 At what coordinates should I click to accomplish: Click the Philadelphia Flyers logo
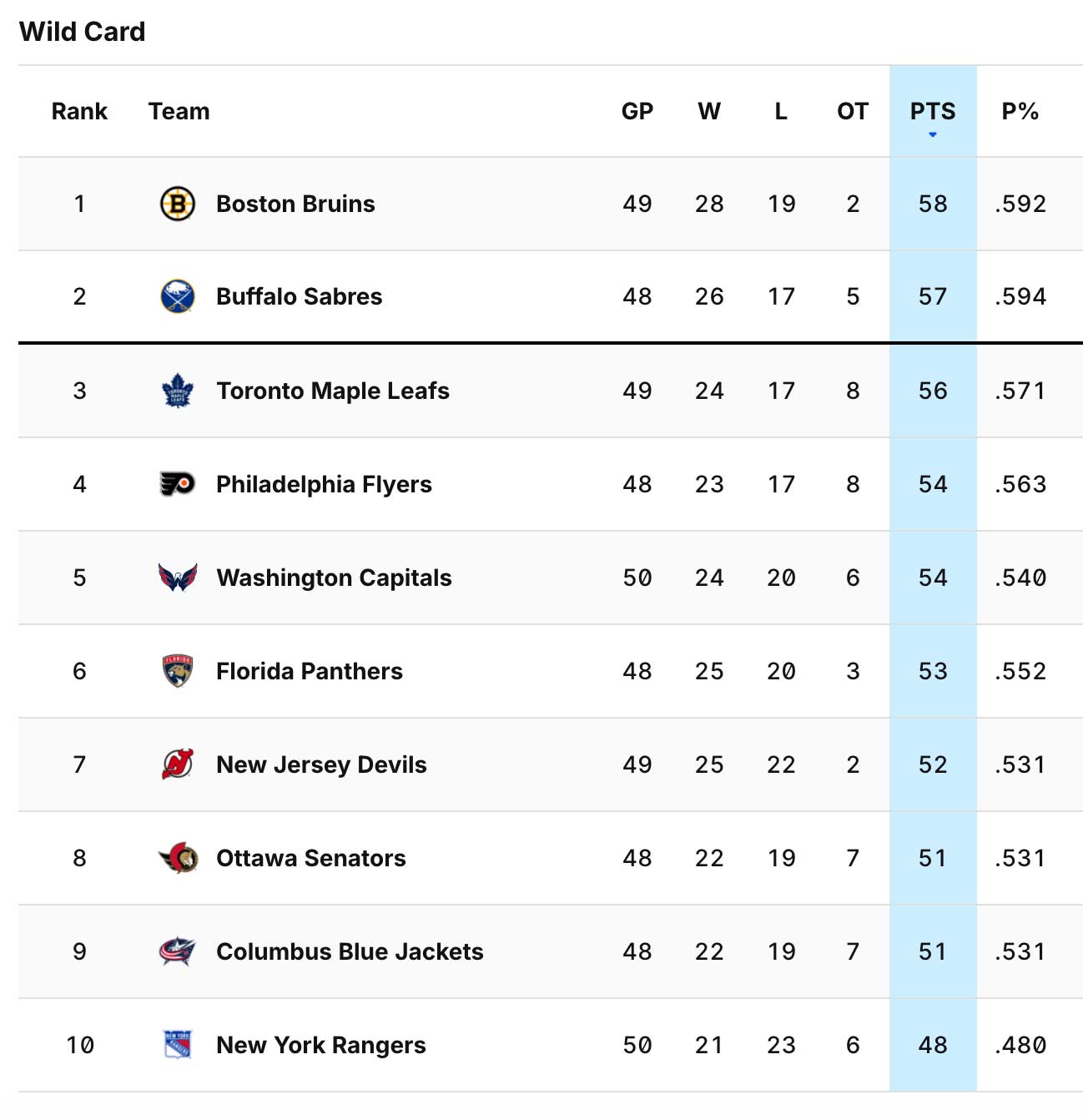coord(176,484)
